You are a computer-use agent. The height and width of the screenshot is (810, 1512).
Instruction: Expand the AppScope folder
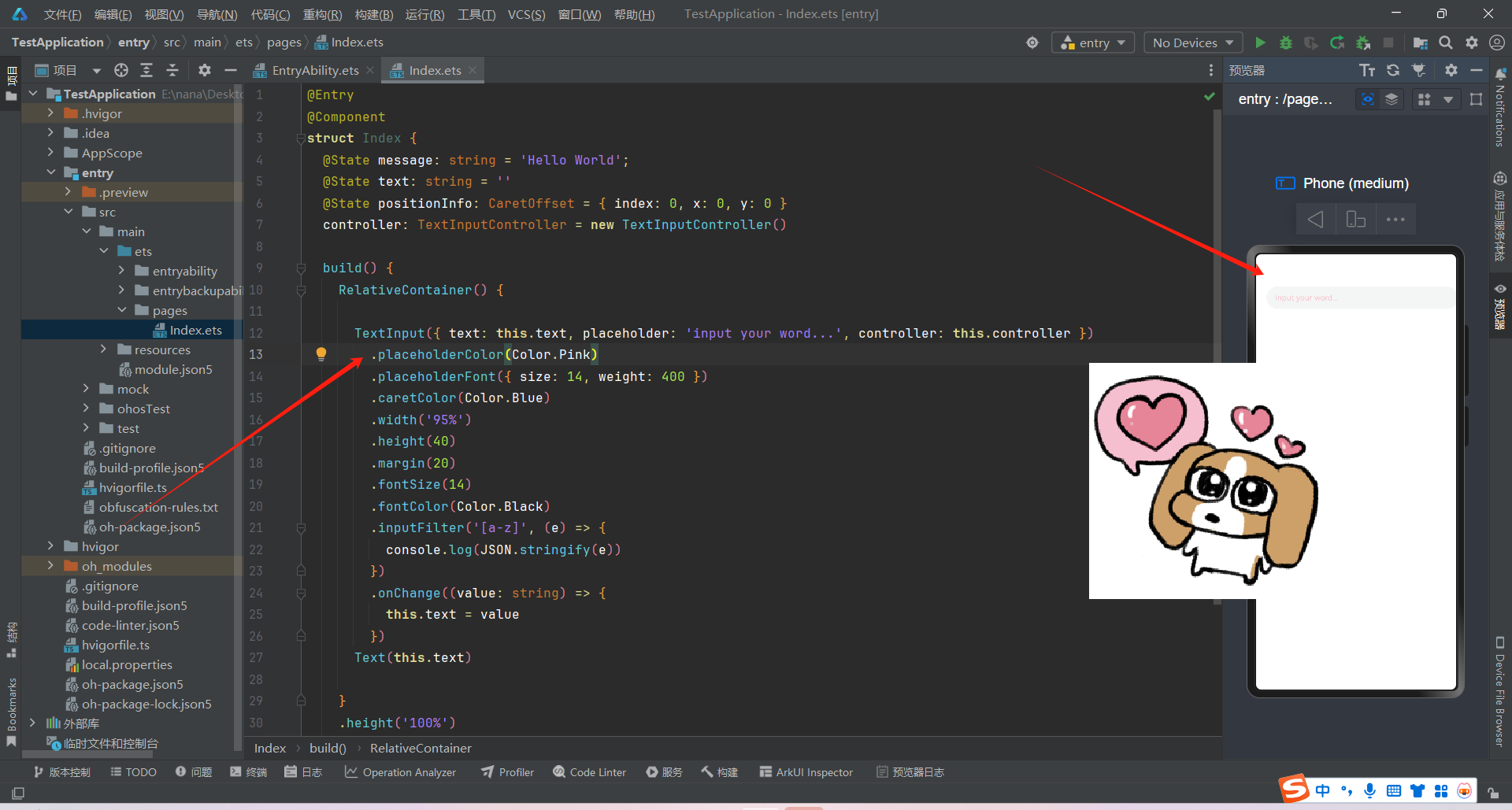pyautogui.click(x=50, y=153)
